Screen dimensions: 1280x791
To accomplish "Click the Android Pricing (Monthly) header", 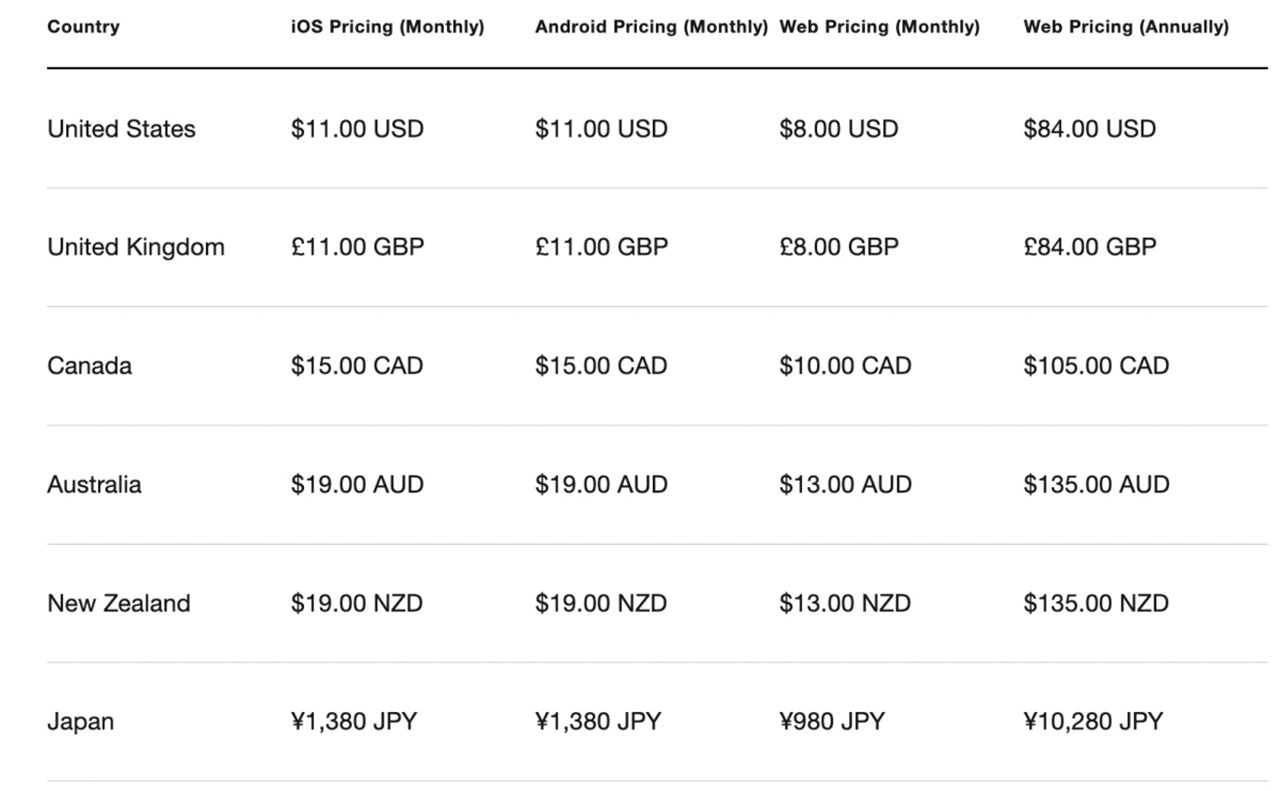I will [651, 27].
